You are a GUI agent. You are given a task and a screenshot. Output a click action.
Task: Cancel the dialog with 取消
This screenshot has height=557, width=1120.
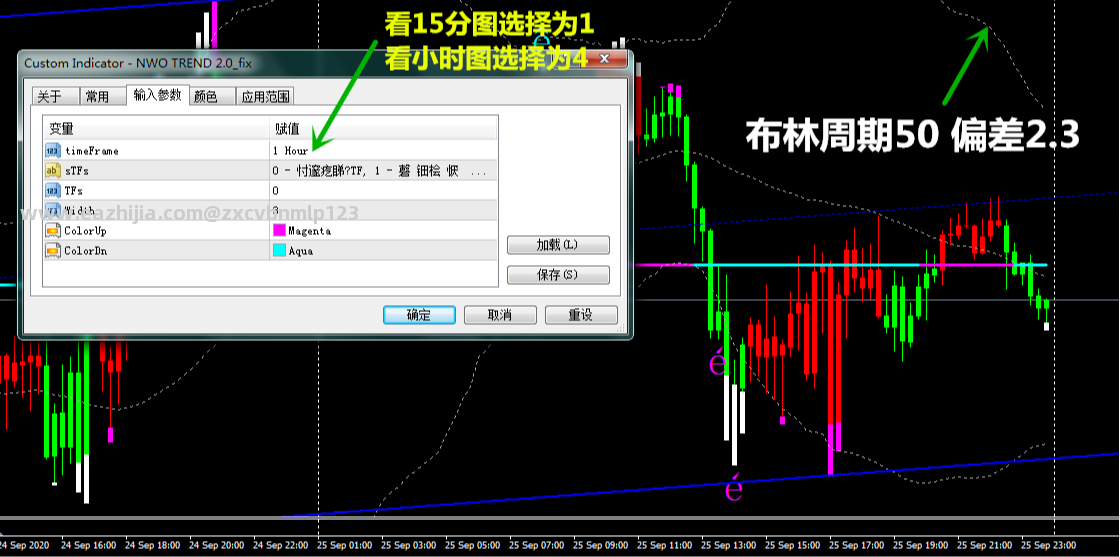click(500, 315)
